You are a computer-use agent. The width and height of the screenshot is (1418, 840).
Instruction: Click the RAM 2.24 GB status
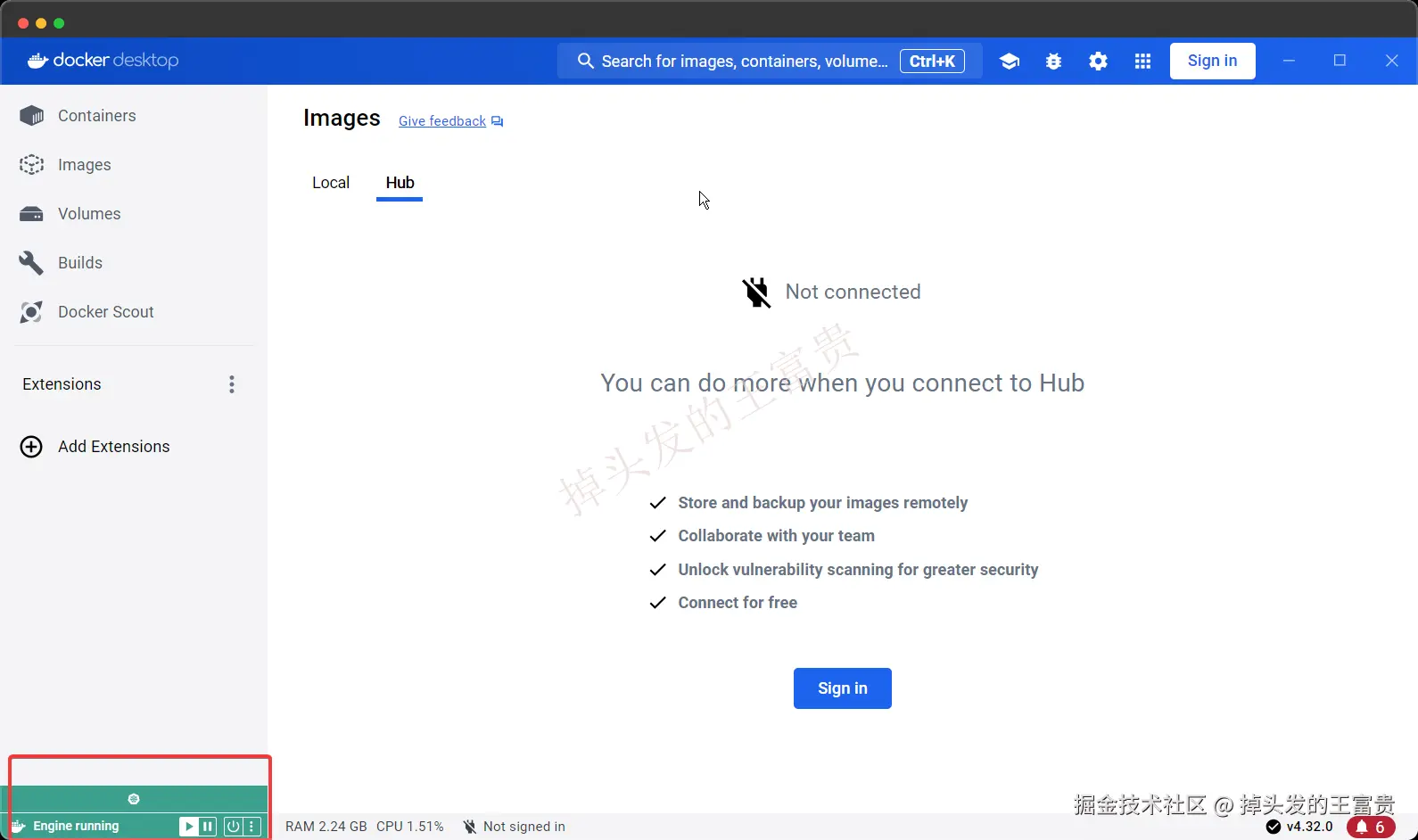(x=326, y=827)
